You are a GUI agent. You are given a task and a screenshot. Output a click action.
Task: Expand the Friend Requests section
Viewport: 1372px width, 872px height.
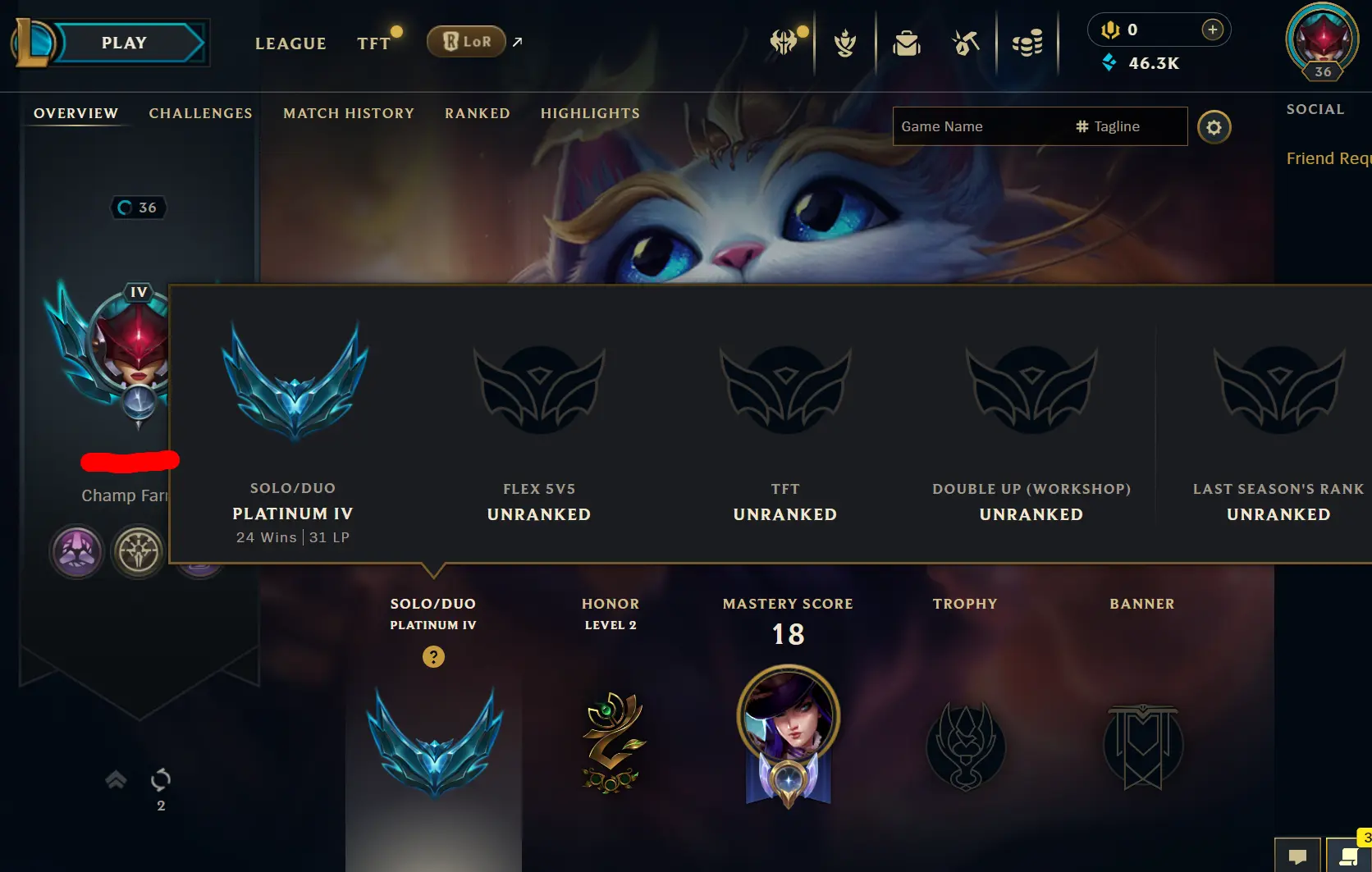[x=1329, y=158]
